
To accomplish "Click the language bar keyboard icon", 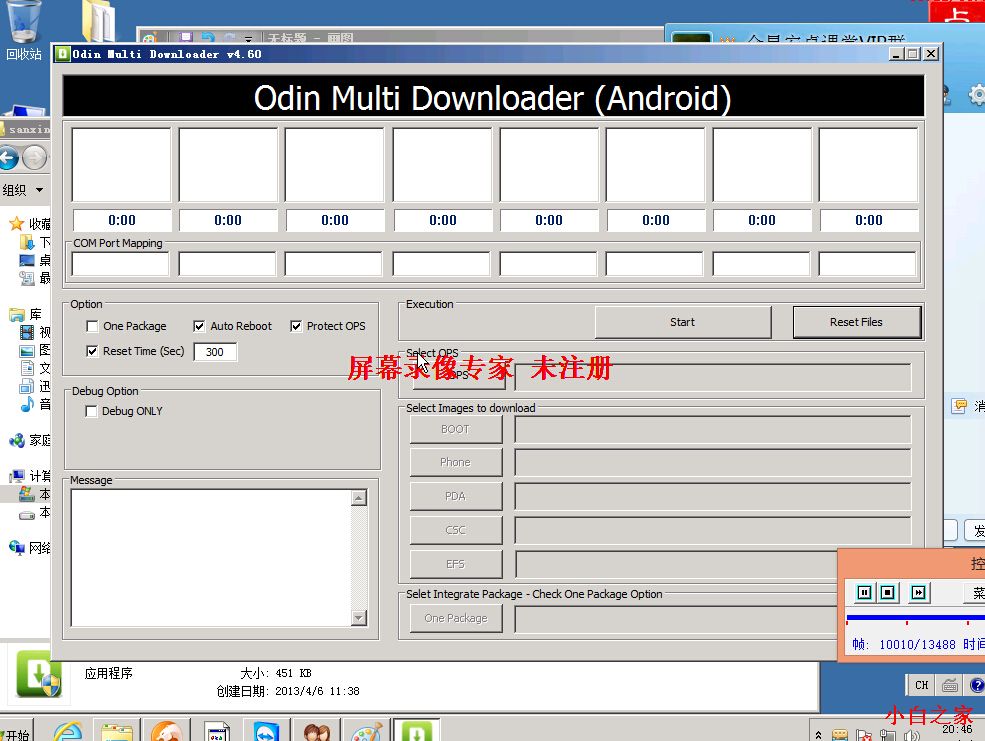I will 950,685.
